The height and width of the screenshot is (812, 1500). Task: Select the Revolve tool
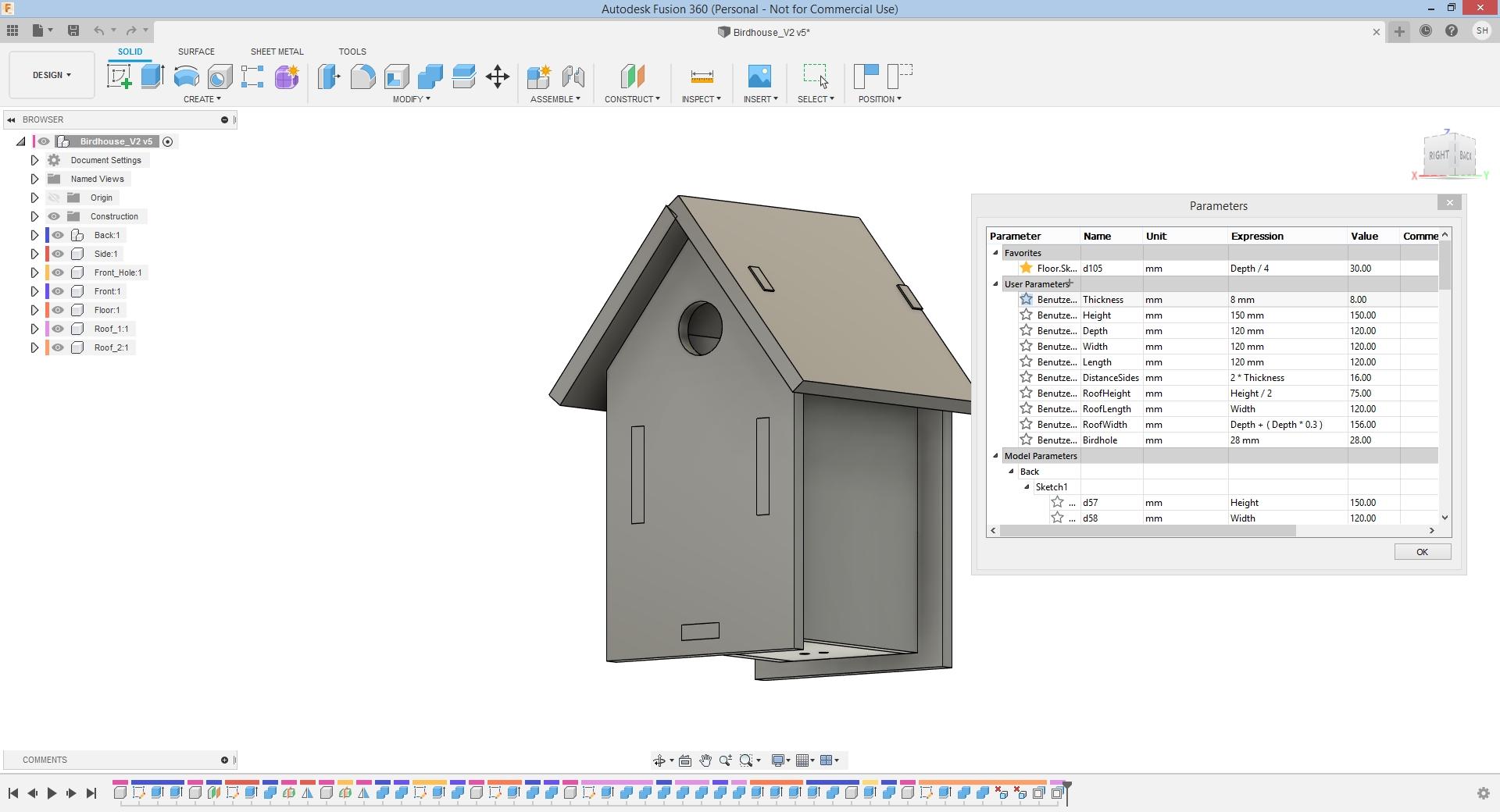coord(186,77)
